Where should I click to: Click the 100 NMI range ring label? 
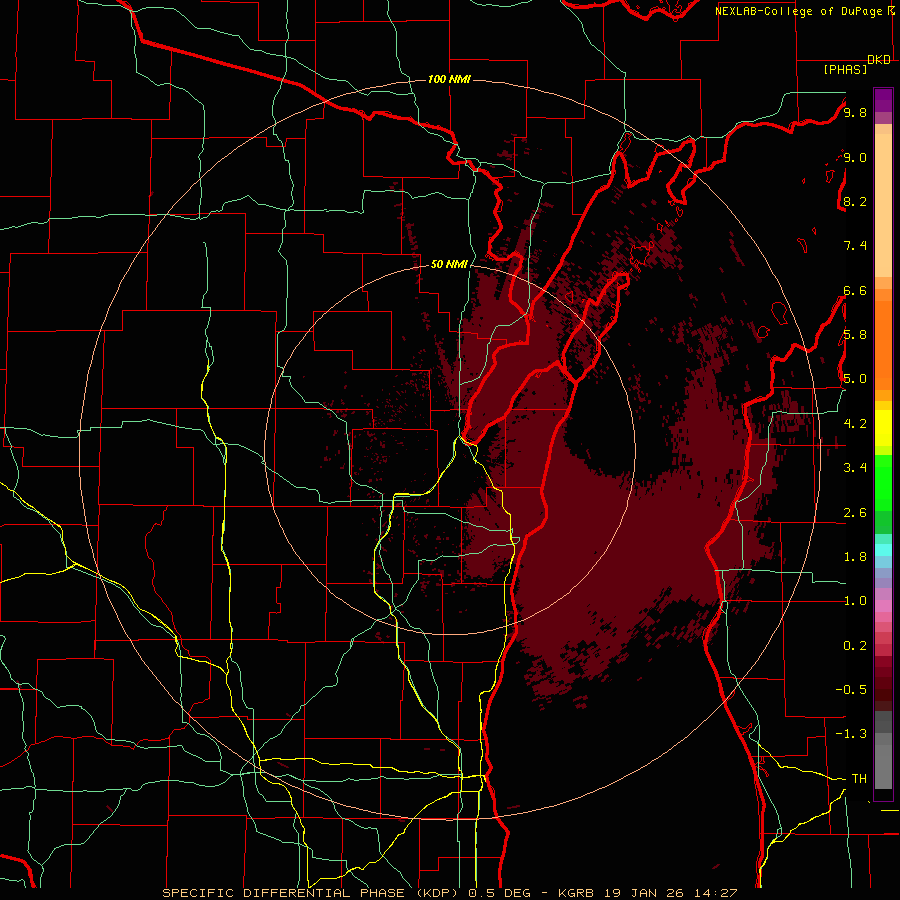point(449,79)
